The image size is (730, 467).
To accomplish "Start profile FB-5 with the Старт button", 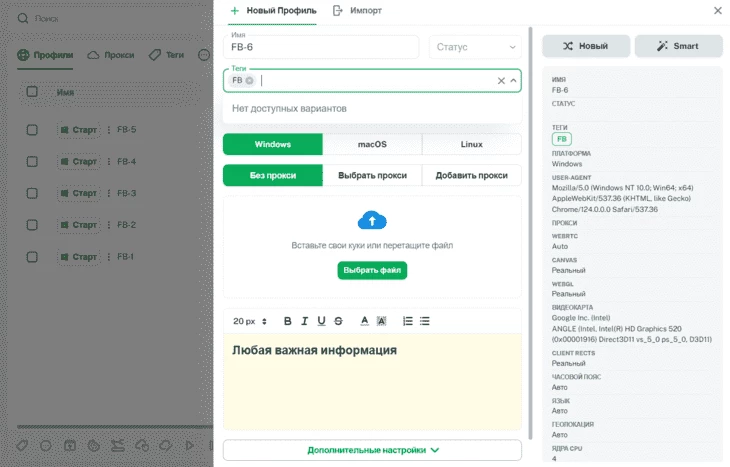I will (79, 130).
